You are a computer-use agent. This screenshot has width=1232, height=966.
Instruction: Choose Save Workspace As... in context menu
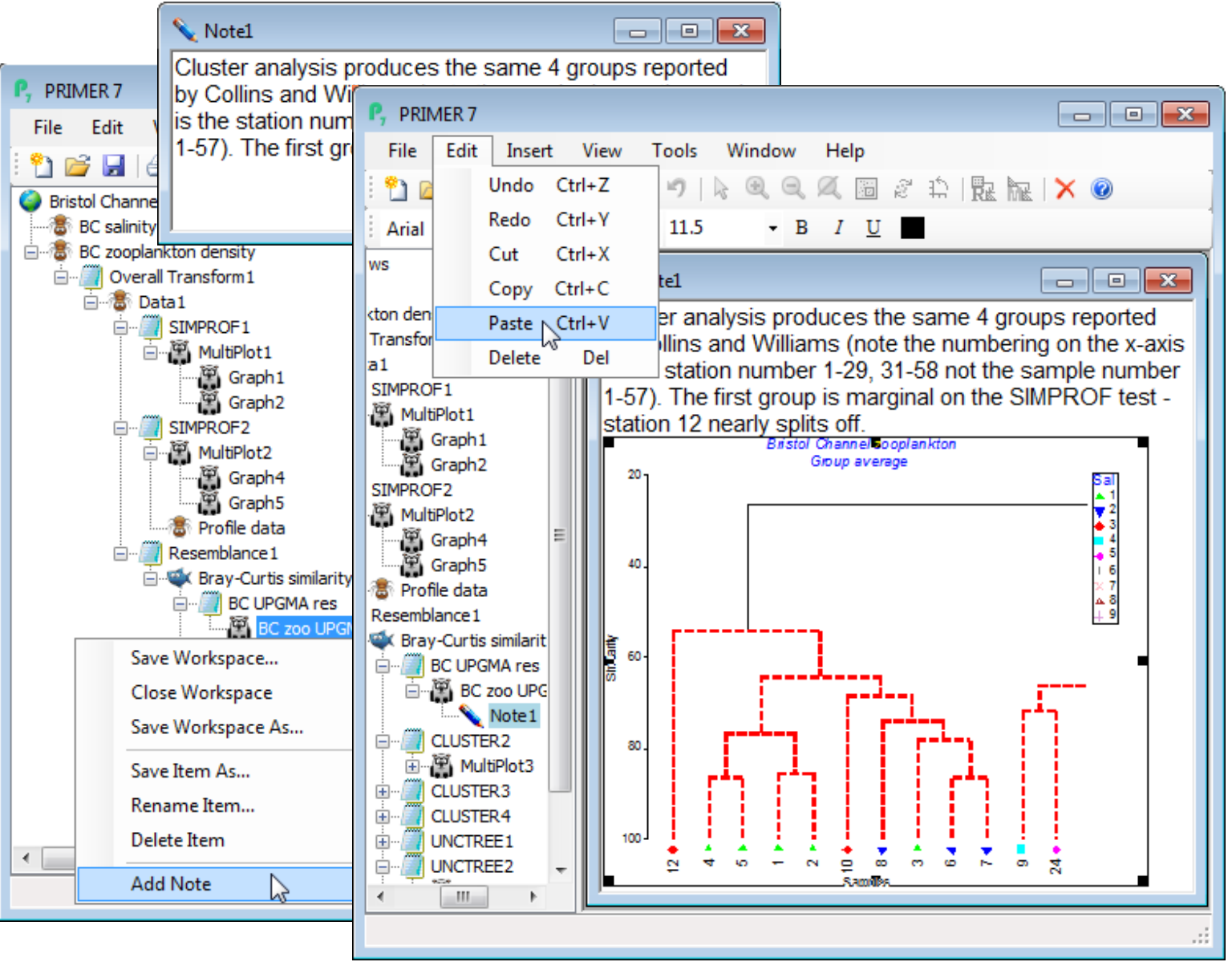[217, 727]
